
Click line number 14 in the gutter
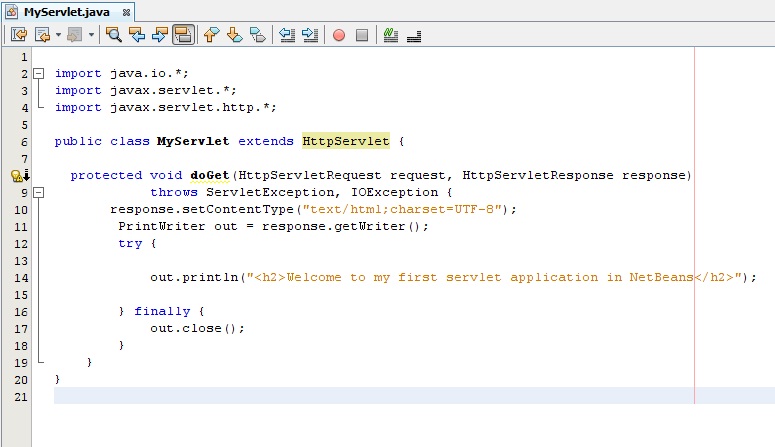coord(21,278)
